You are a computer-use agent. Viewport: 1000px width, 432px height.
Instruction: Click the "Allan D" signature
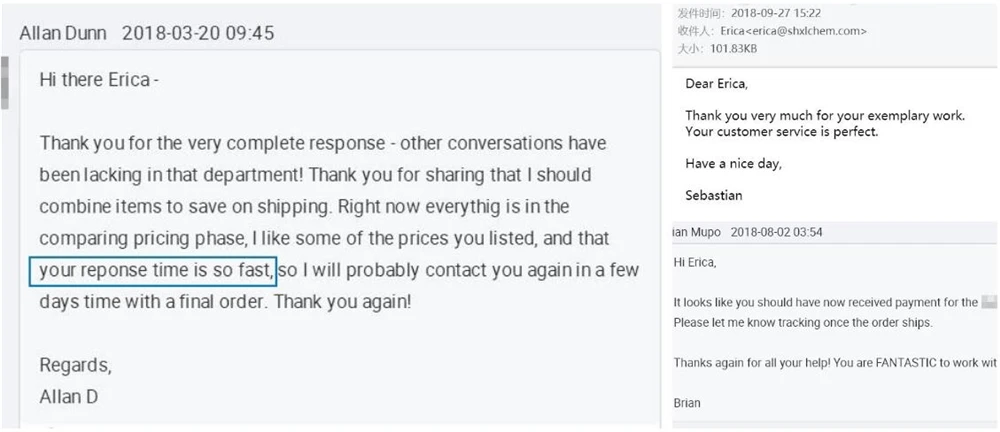point(69,396)
